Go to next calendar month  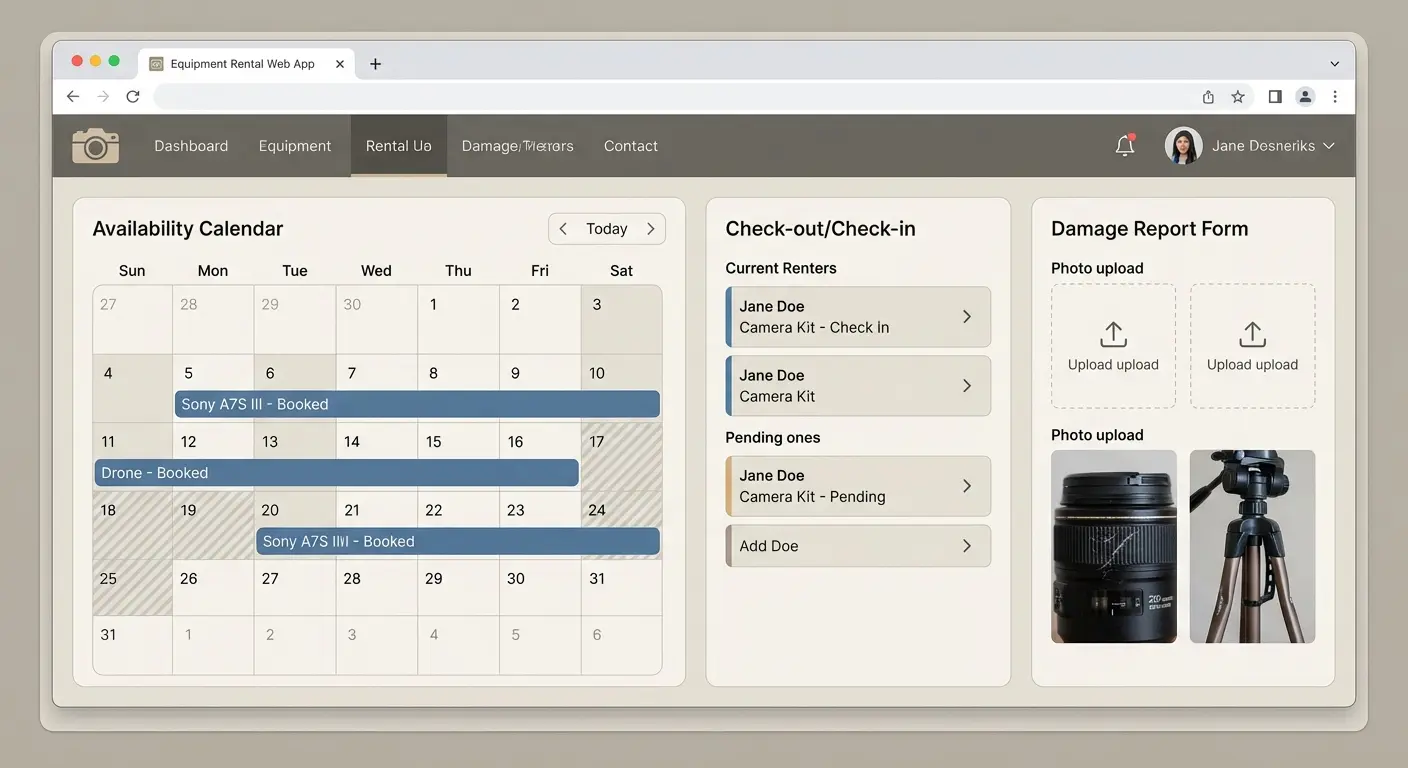pos(650,229)
